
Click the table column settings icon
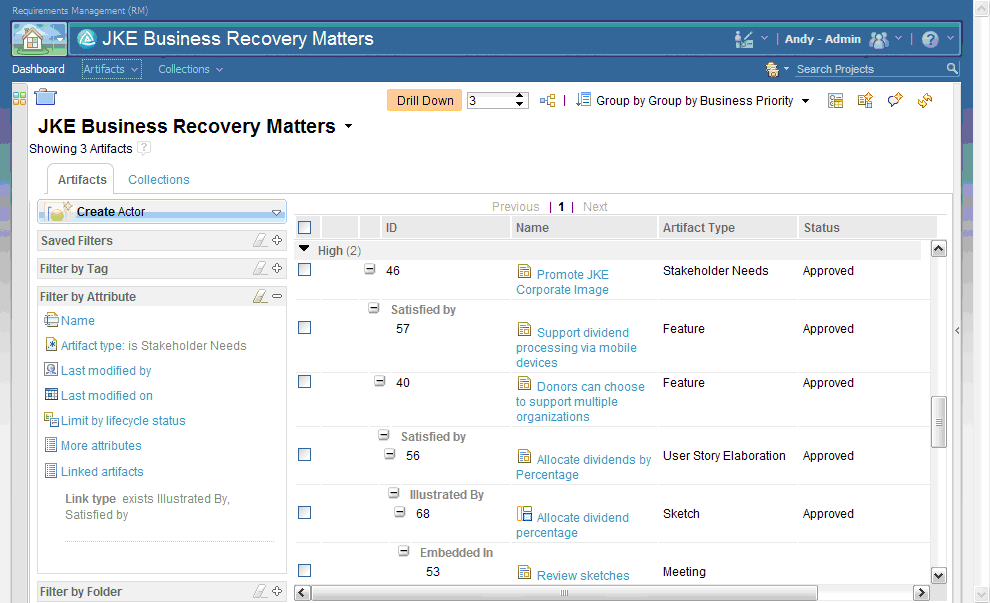[x=835, y=100]
